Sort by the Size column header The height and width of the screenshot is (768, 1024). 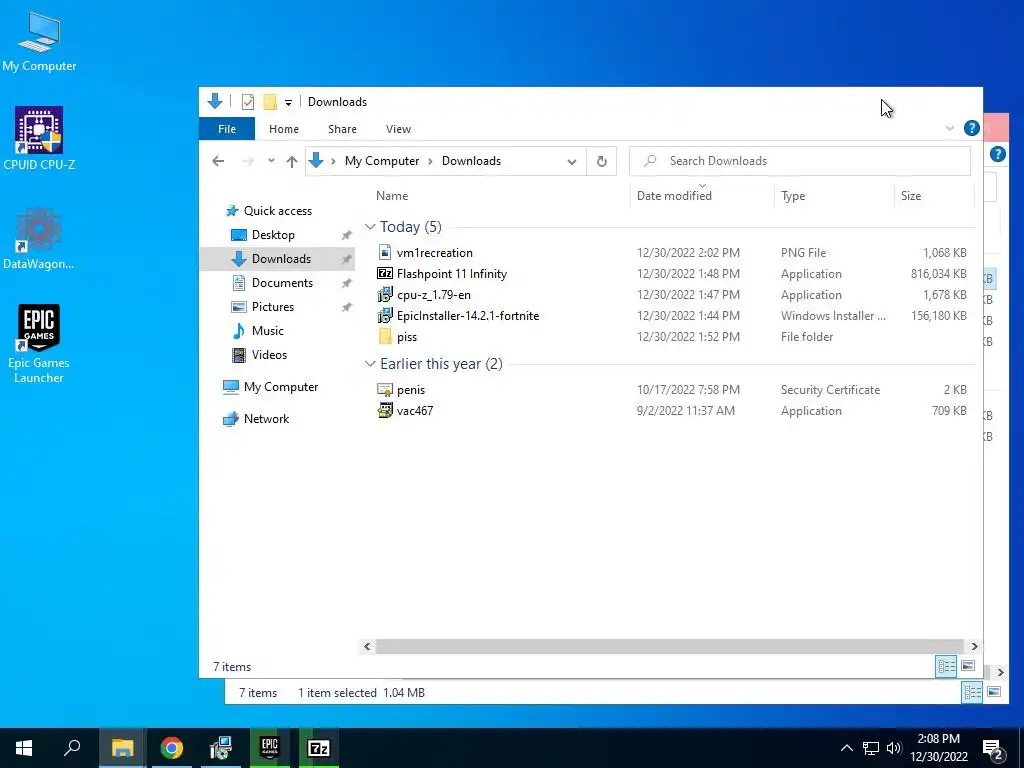[910, 195]
